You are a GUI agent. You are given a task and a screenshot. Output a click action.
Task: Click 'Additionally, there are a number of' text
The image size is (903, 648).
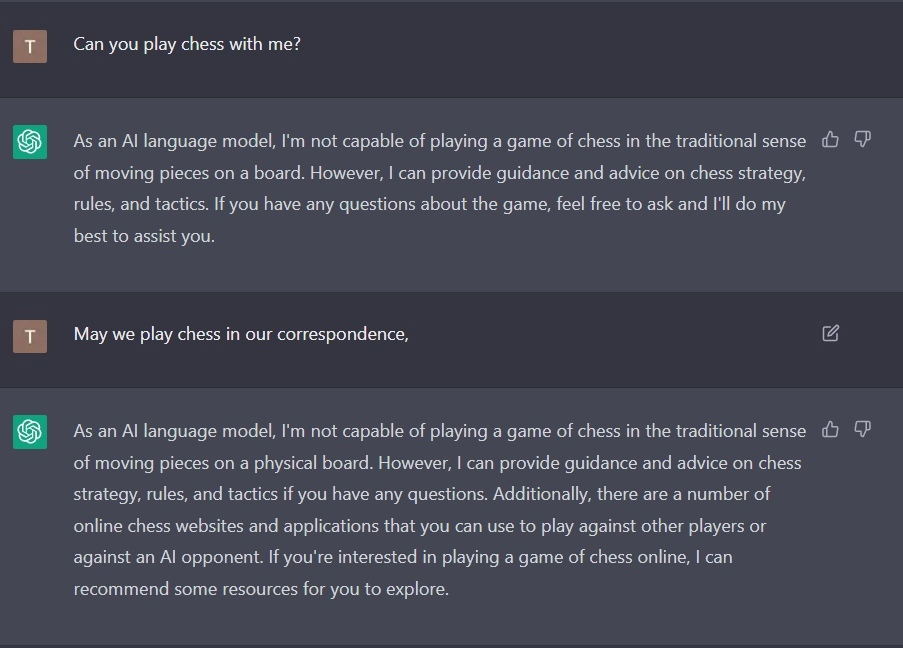pos(631,494)
